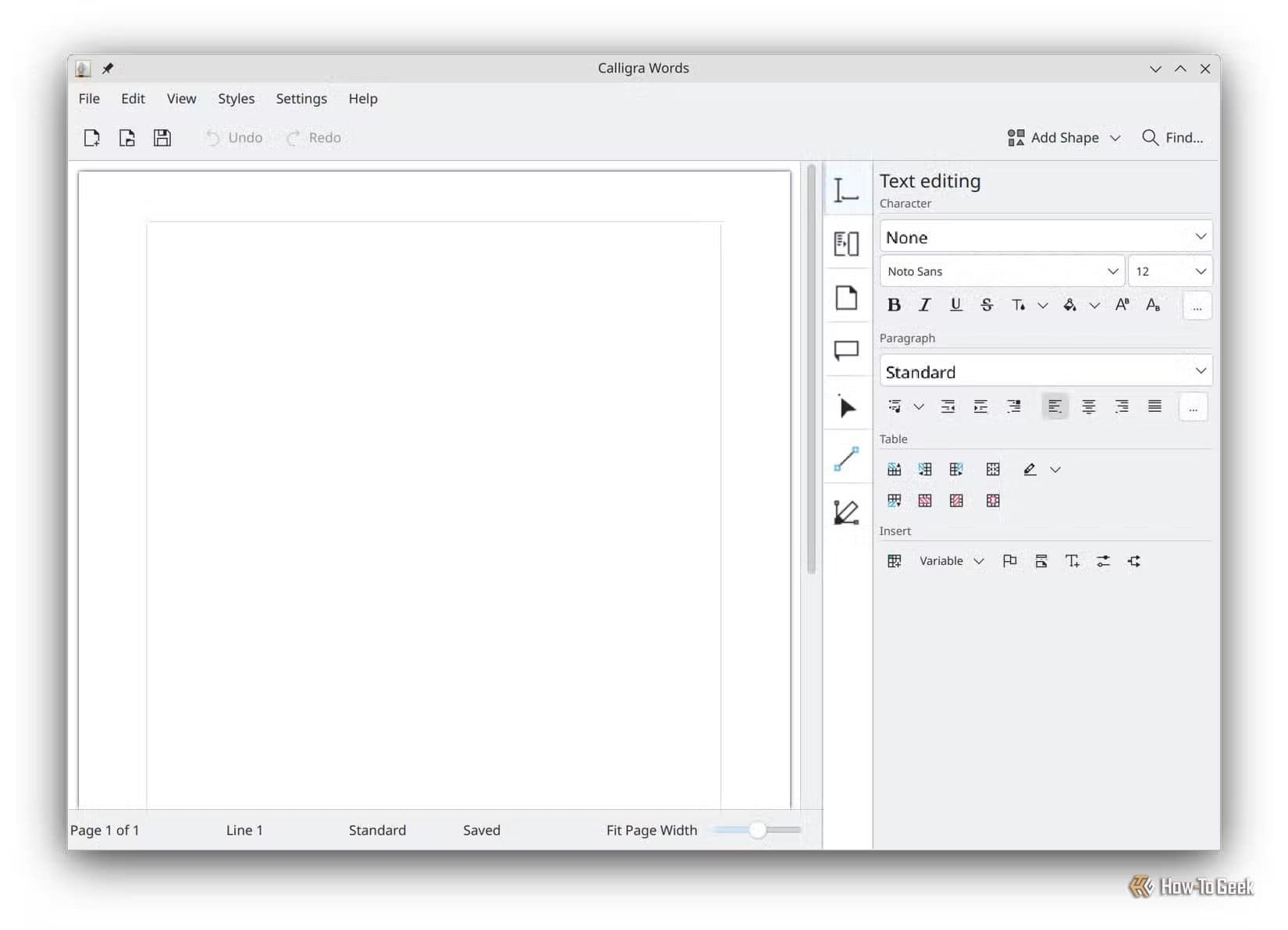Image resolution: width=1288 pixels, height=930 pixels.
Task: Click the page break icon in Insert
Action: (x=1041, y=561)
